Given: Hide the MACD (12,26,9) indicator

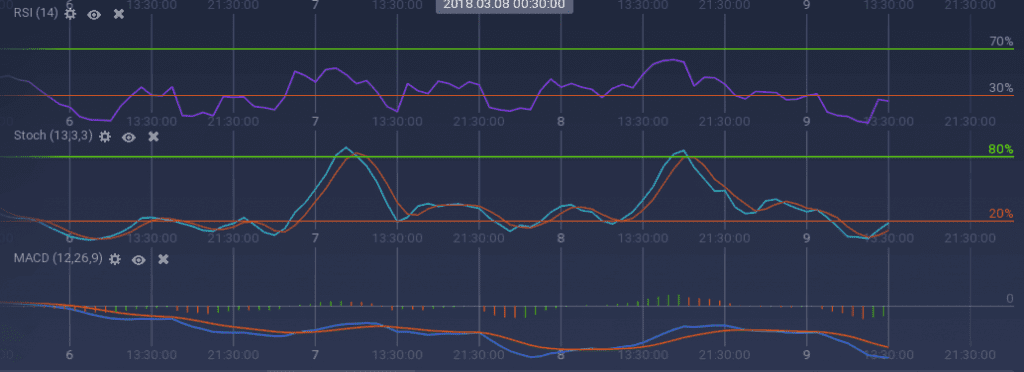Looking at the screenshot, I should coord(138,259).
